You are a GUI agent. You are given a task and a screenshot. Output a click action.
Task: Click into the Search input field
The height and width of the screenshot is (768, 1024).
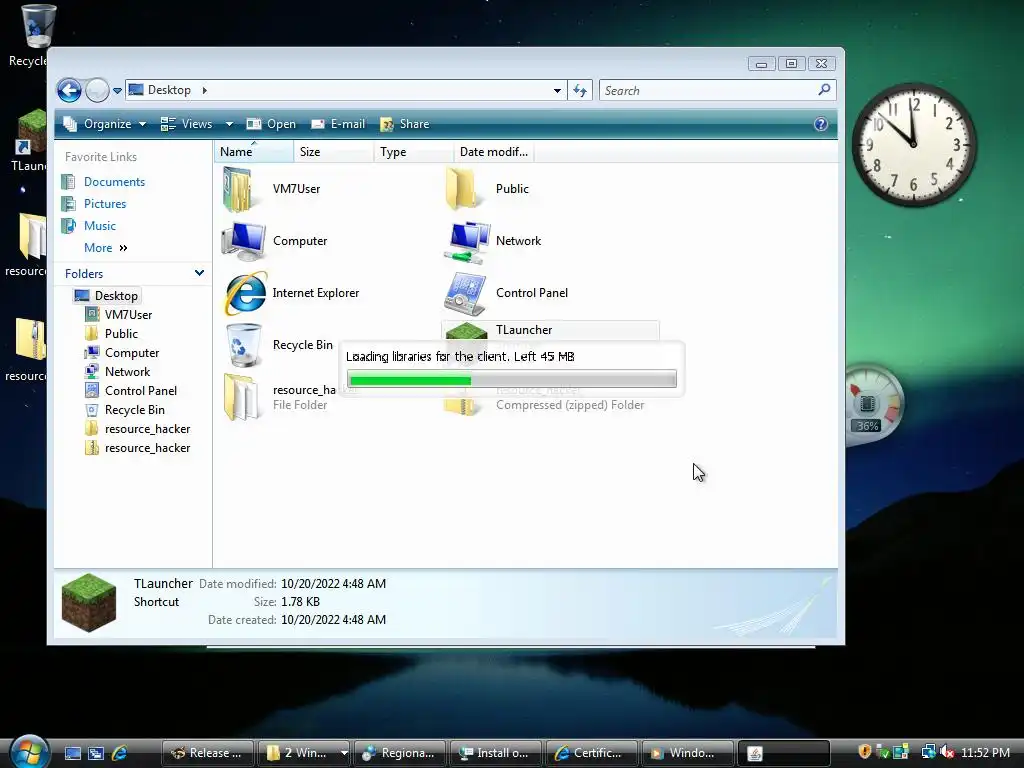(x=709, y=90)
